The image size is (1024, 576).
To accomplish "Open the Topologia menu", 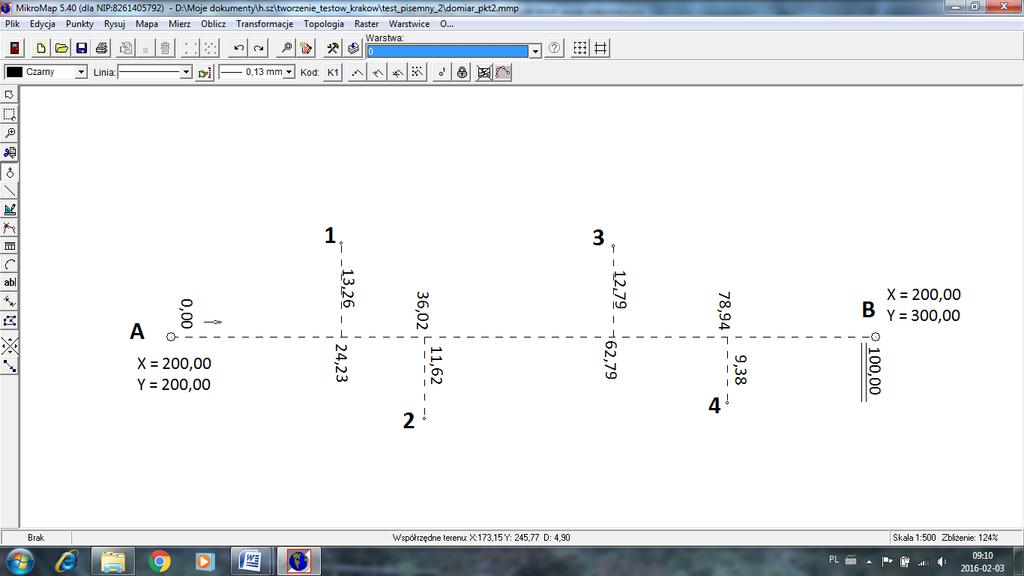I will tap(323, 24).
